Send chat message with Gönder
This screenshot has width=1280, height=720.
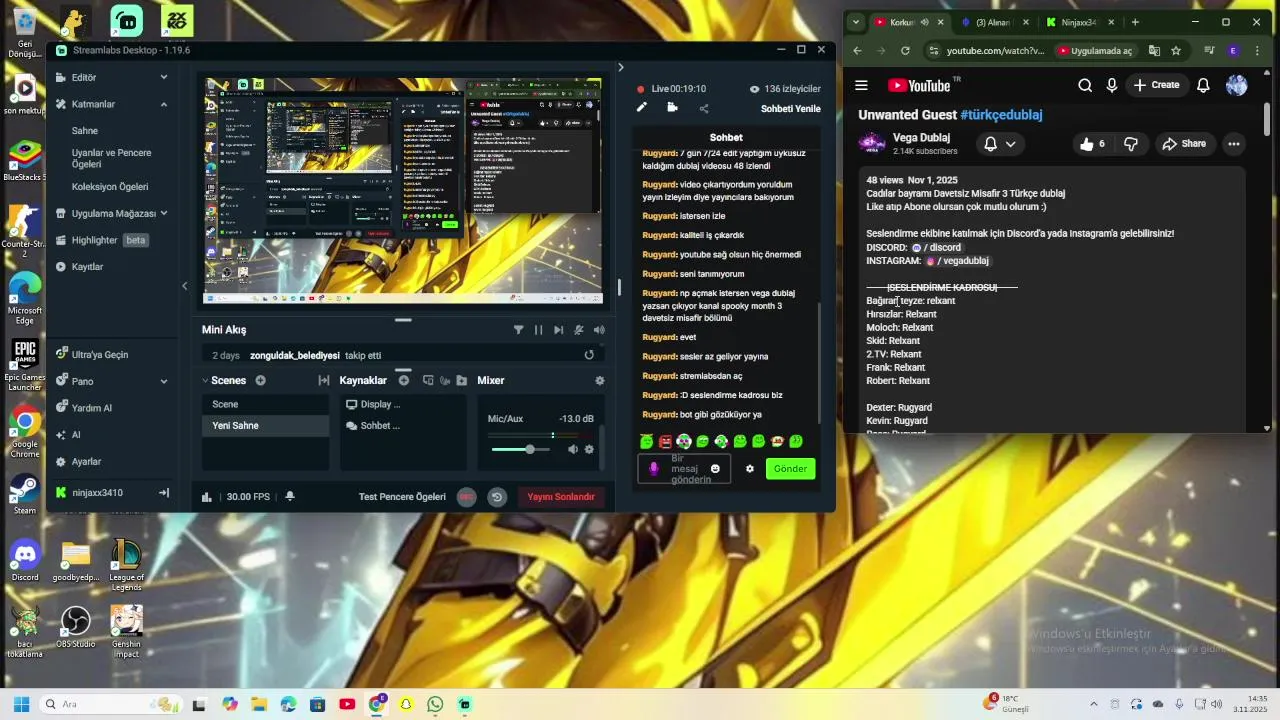[x=790, y=468]
